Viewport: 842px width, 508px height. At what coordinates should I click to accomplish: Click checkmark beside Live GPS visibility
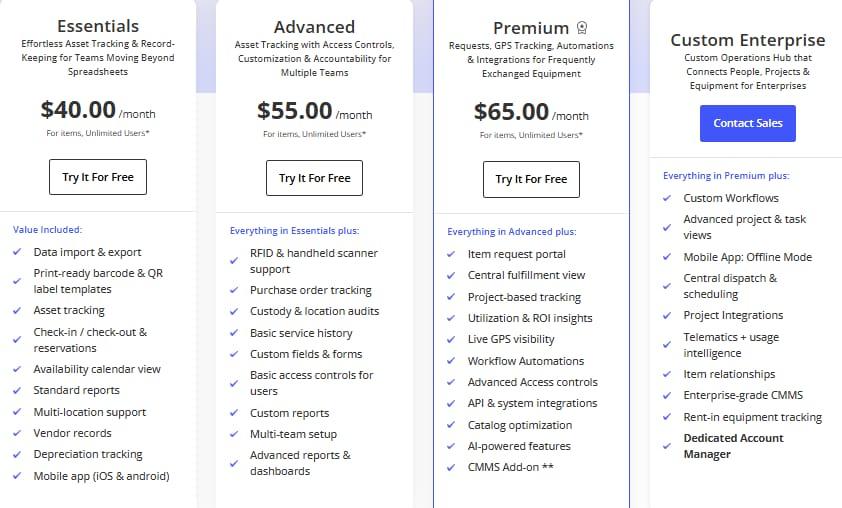452,340
